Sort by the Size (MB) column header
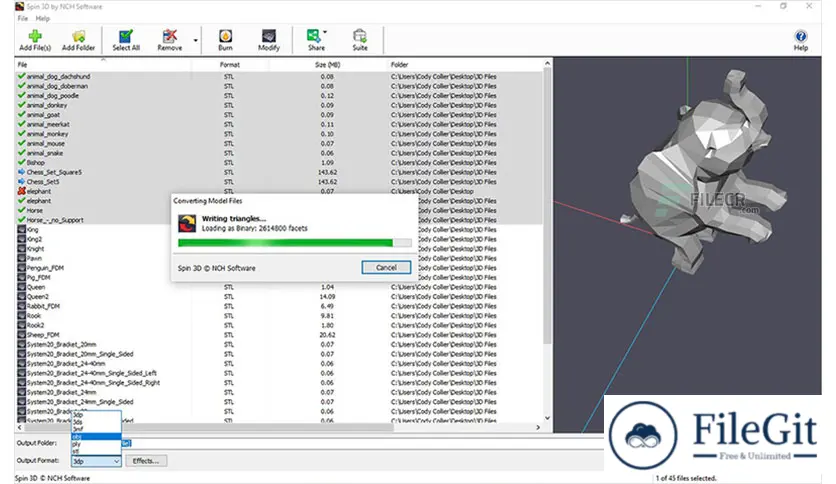 point(327,64)
